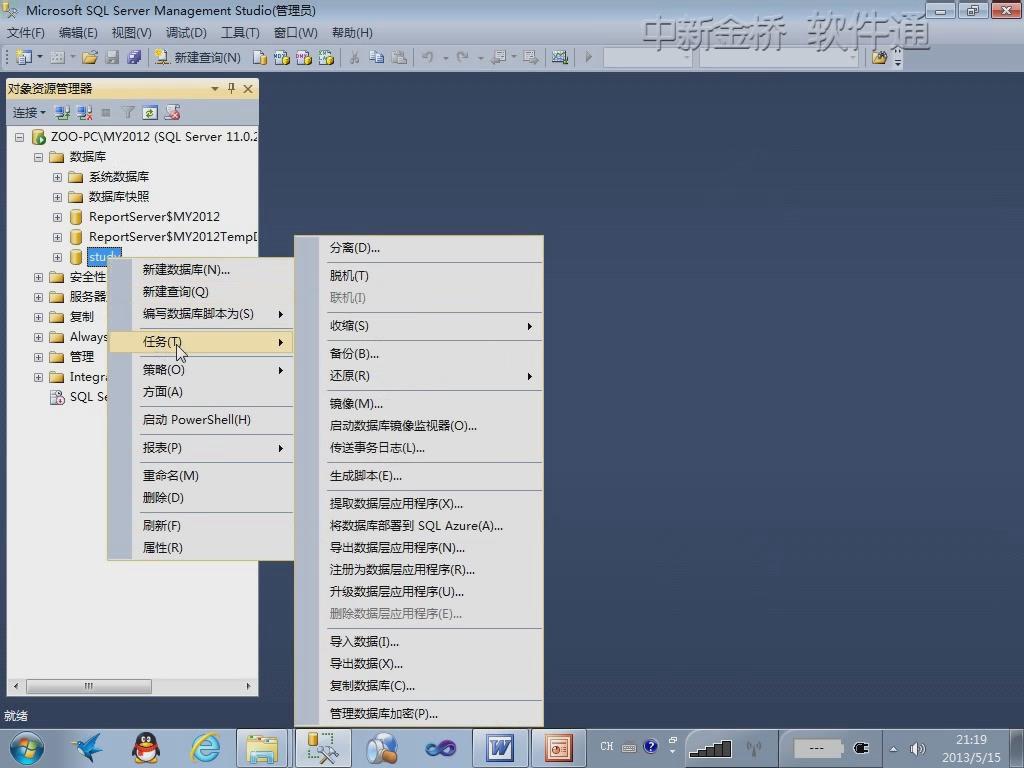Open the 文件(F) menu
The height and width of the screenshot is (768, 1024).
tap(25, 33)
